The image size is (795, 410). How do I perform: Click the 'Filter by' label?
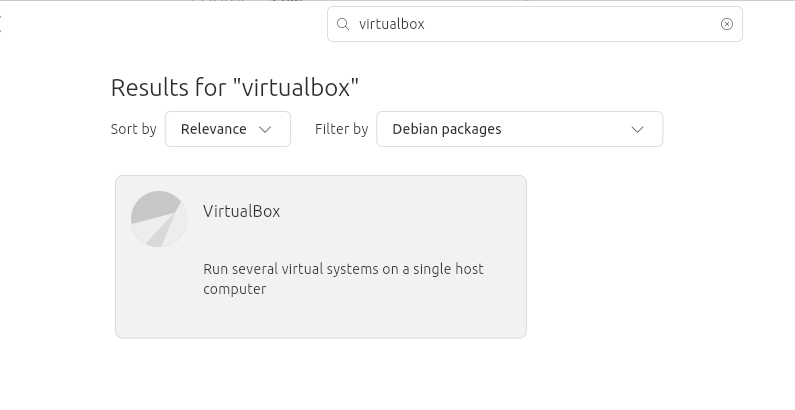pyautogui.click(x=341, y=129)
